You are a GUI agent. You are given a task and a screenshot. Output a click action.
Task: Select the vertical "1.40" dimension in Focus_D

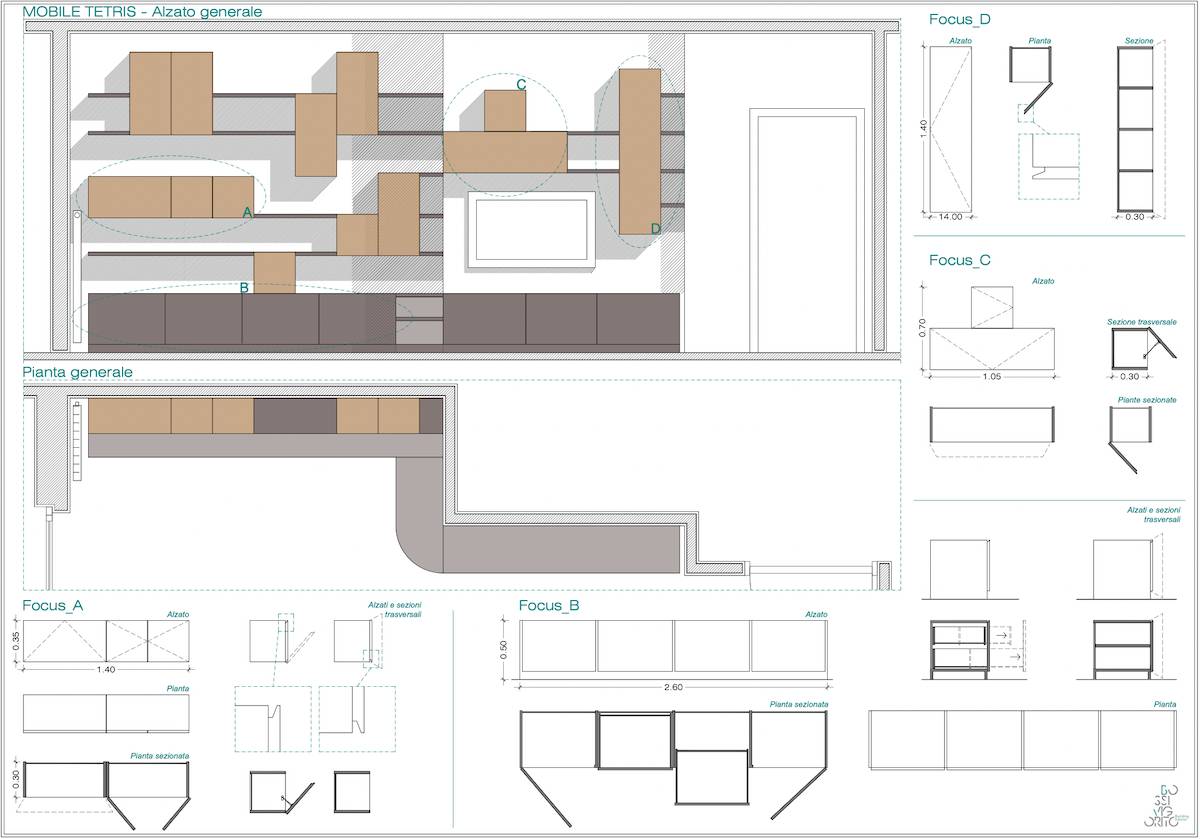[x=923, y=127]
